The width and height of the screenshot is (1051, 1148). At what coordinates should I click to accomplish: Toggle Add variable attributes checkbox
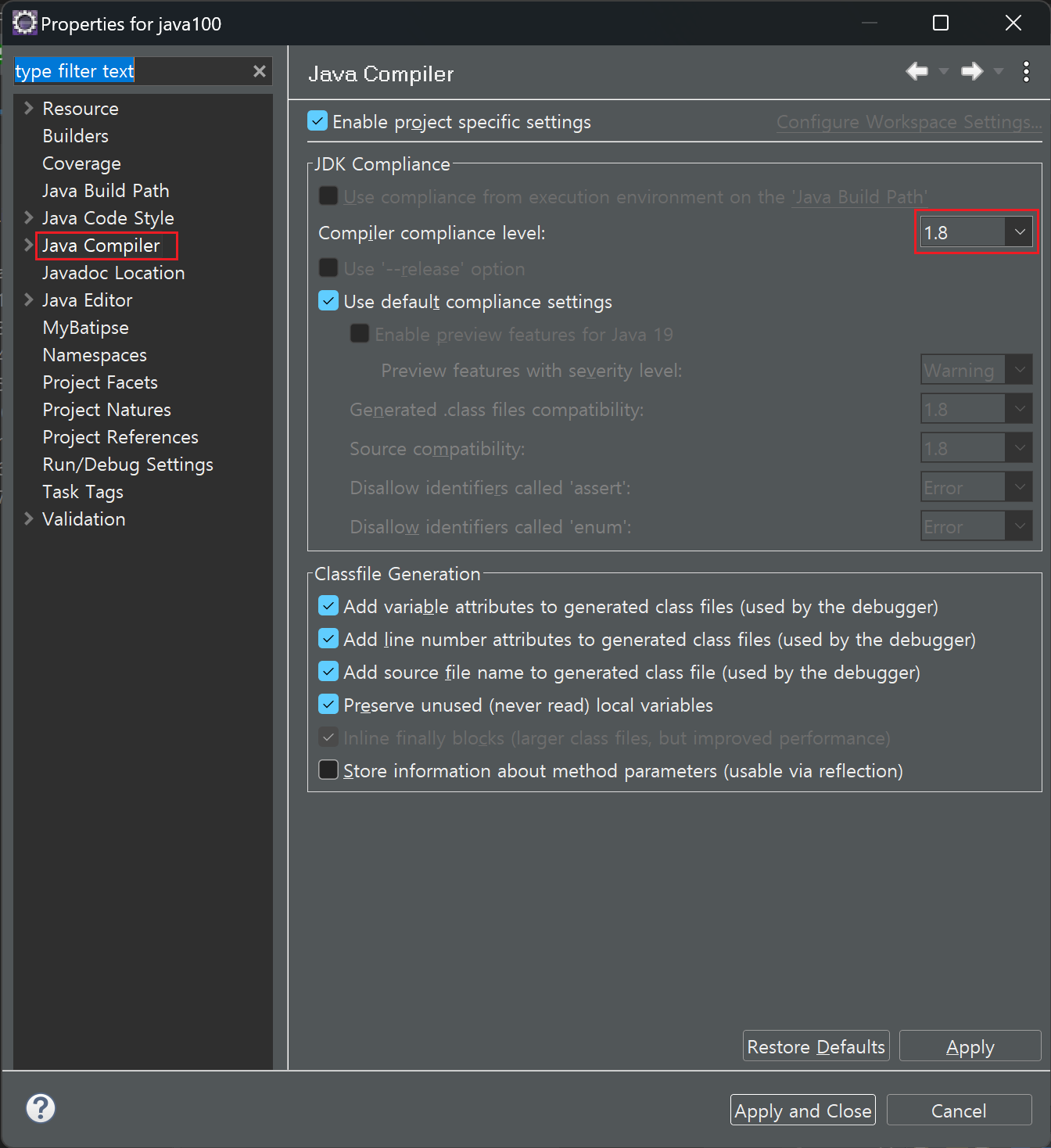pyautogui.click(x=328, y=606)
